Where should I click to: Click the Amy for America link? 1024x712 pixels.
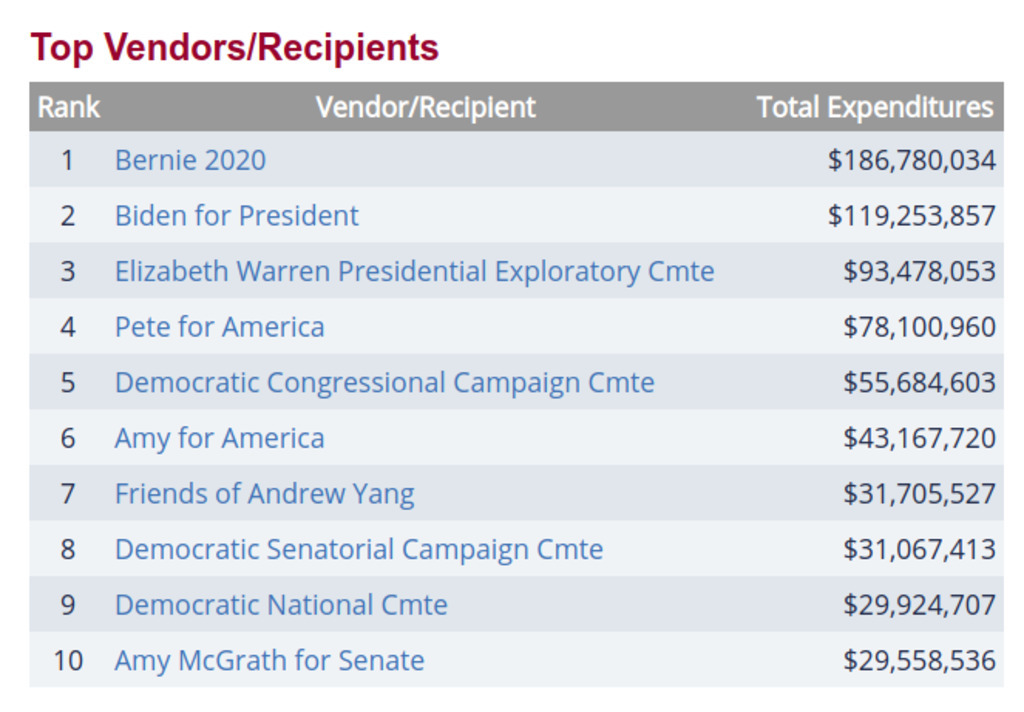(x=219, y=438)
